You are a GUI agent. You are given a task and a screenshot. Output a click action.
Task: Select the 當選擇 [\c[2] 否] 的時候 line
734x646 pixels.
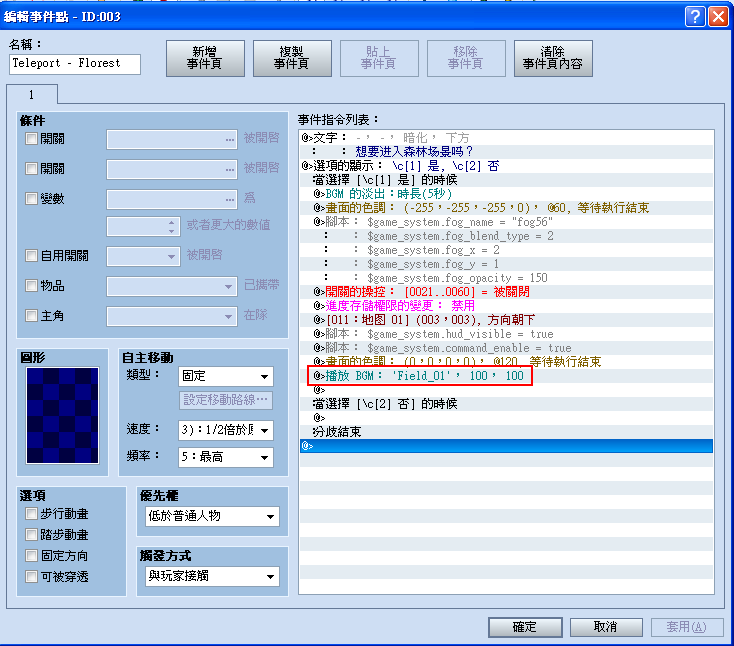click(506, 404)
